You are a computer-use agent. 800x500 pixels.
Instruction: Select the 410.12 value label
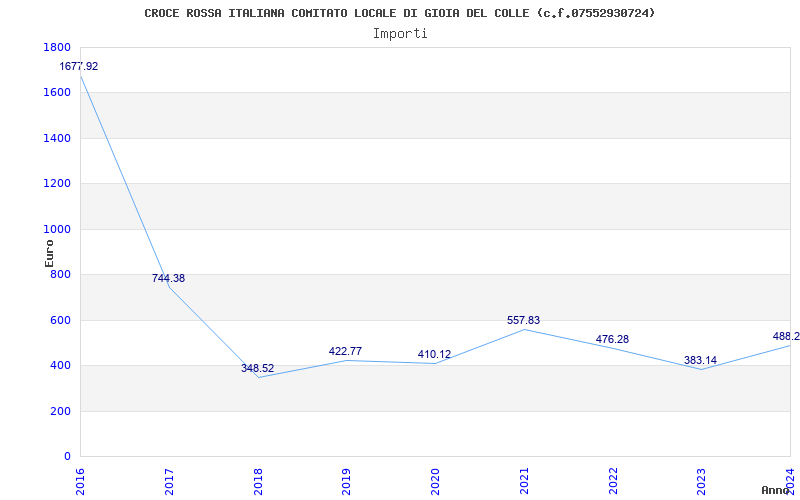coord(434,355)
